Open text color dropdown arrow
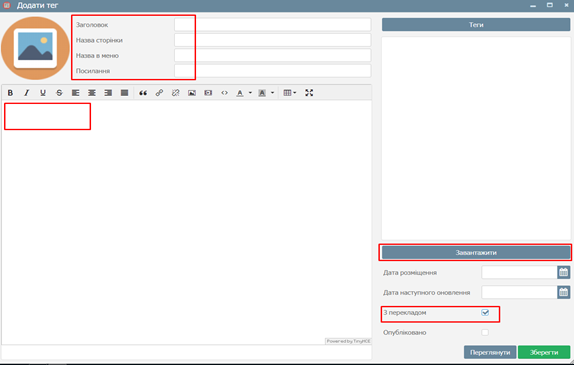This screenshot has height=365, width=574. (250, 93)
